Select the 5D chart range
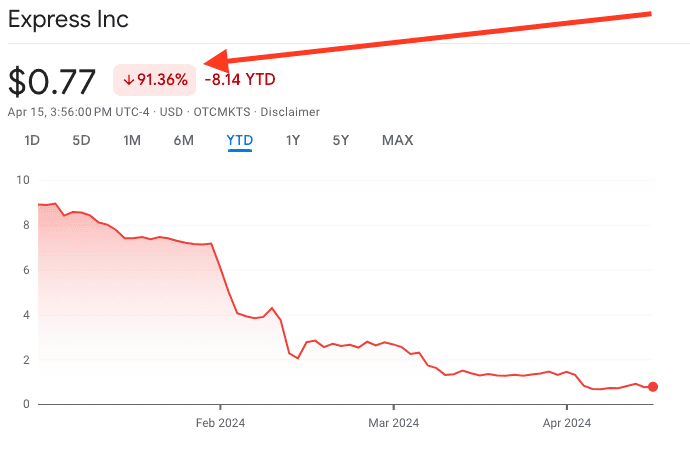This screenshot has height=449, width=690. point(81,140)
